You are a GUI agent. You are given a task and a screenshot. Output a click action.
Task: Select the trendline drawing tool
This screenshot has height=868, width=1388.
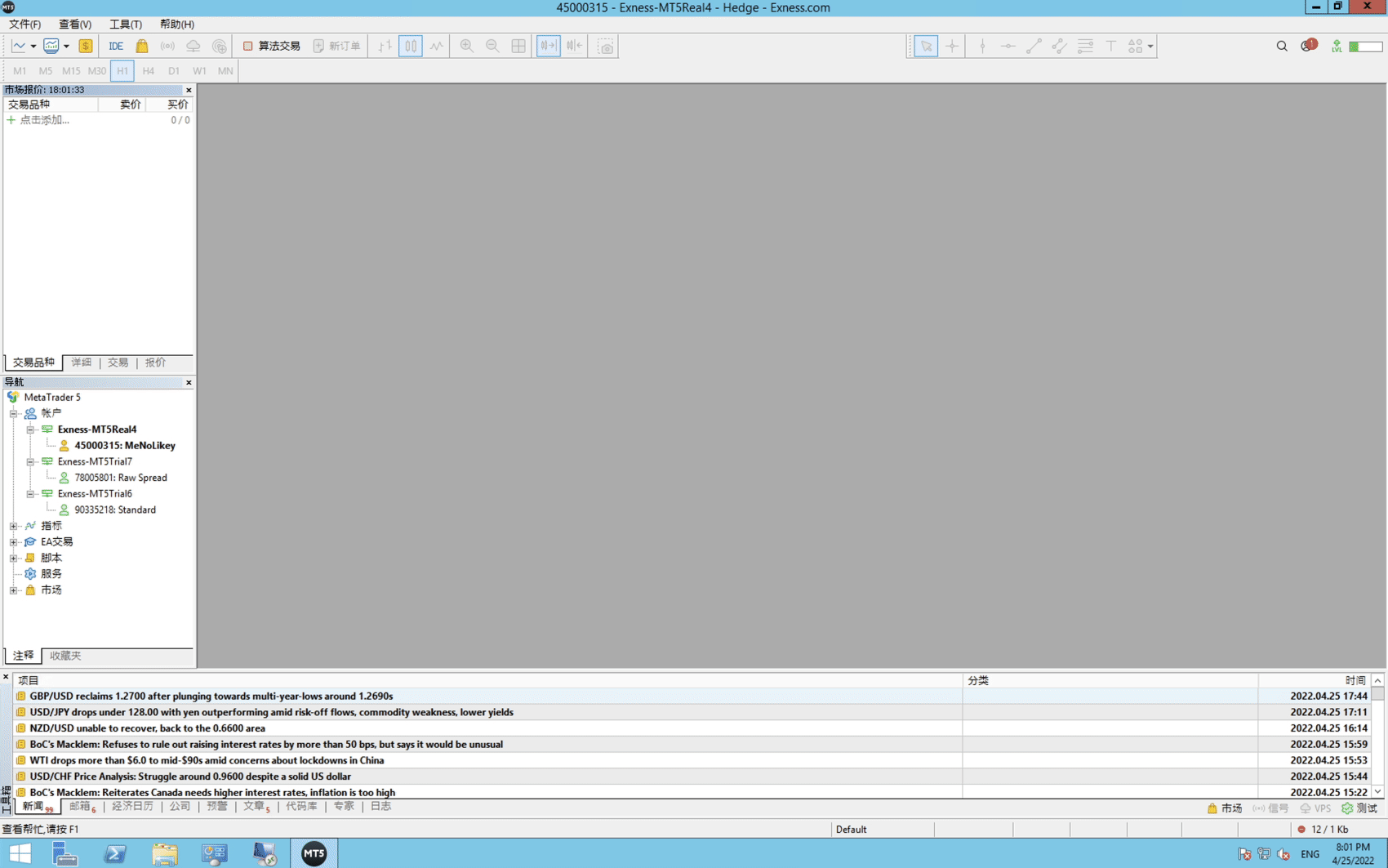(1034, 47)
